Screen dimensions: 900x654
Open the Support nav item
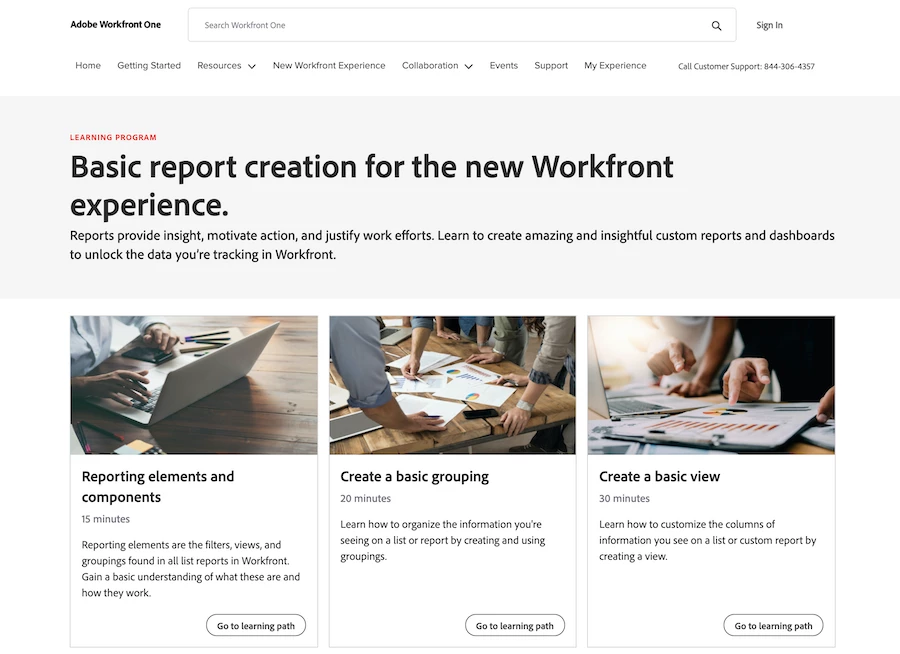550,65
